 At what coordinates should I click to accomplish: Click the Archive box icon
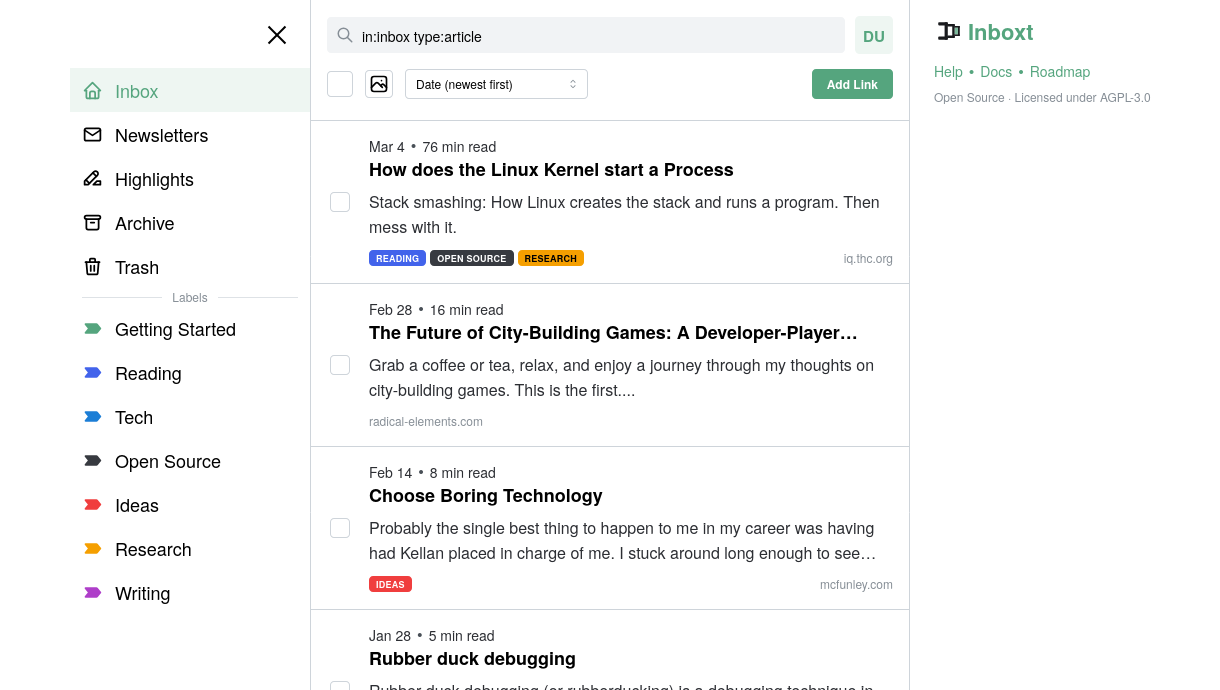tap(92, 223)
